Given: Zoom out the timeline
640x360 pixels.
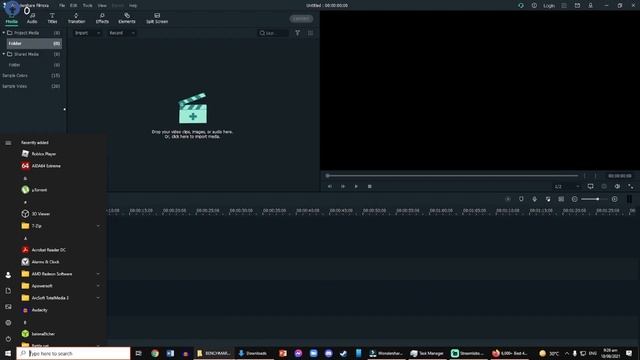Looking at the screenshot, I should [575, 199].
